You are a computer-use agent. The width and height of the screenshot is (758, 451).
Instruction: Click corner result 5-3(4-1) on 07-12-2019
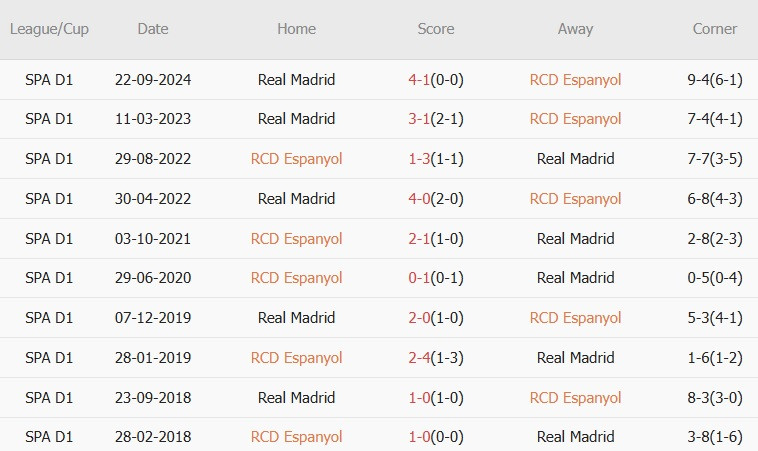tap(714, 318)
